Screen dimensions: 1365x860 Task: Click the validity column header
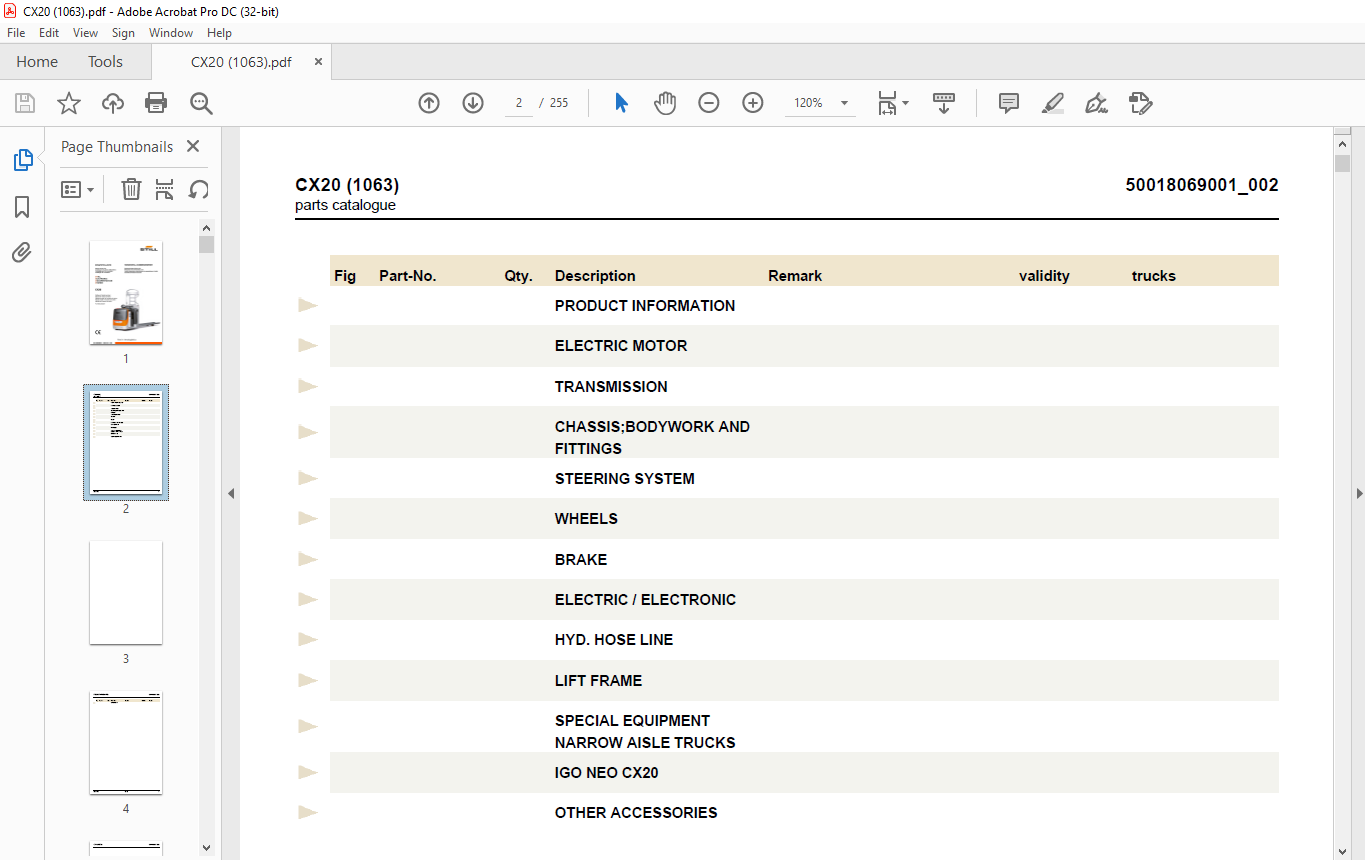tap(1044, 276)
